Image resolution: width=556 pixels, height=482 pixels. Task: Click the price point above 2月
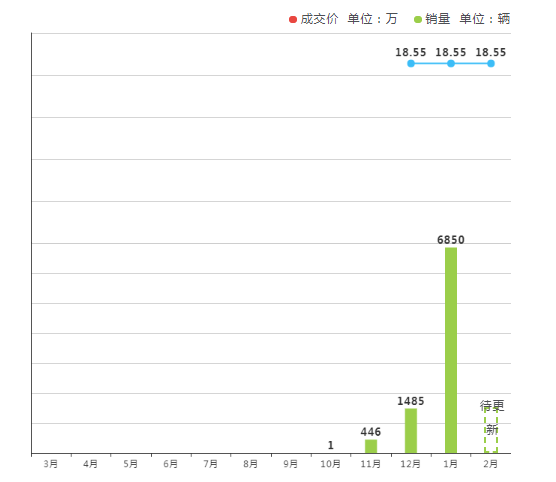(x=491, y=63)
